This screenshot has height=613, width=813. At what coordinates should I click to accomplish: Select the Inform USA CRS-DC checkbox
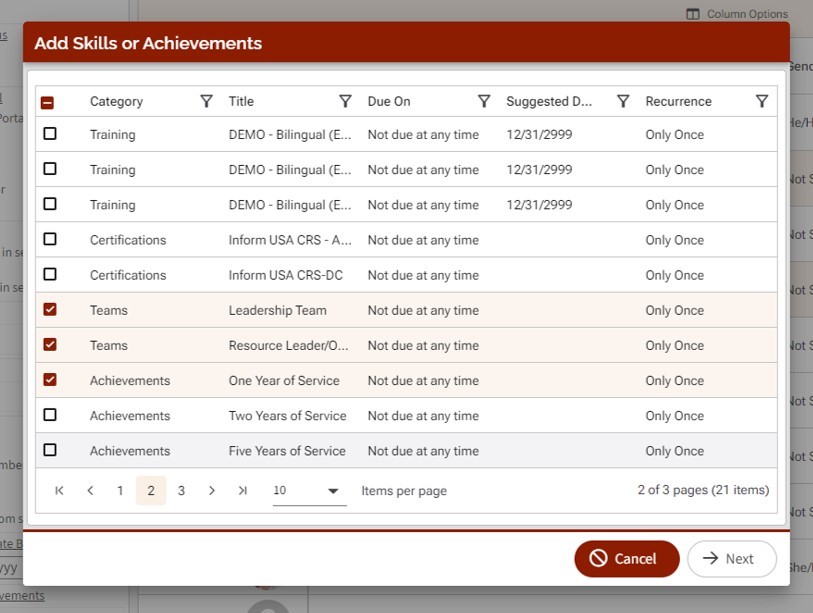coord(50,275)
